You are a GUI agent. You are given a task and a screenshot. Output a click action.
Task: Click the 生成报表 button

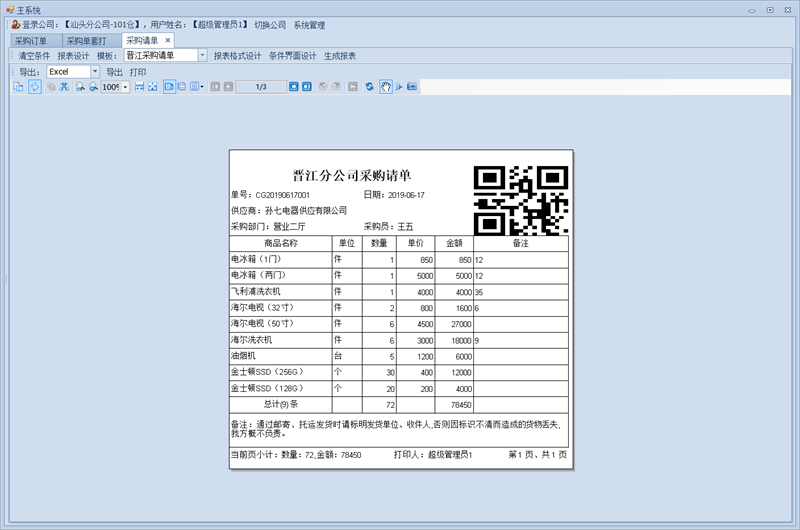[340, 56]
